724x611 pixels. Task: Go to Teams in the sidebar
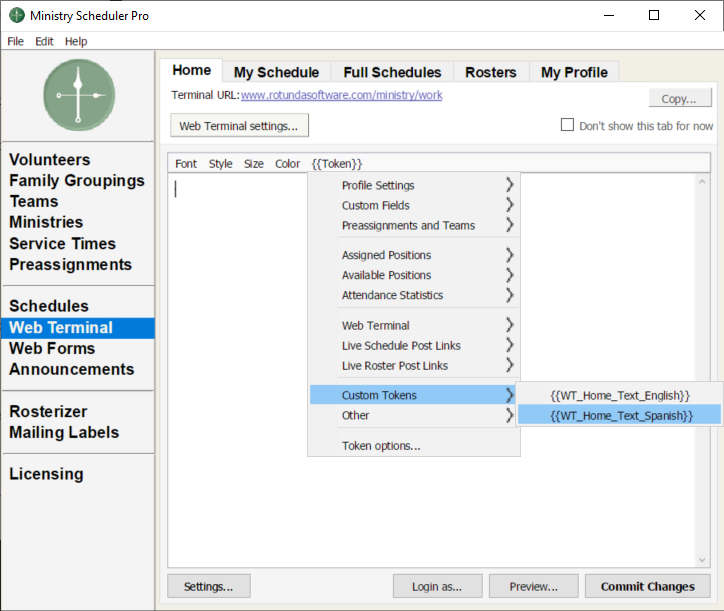coord(34,201)
